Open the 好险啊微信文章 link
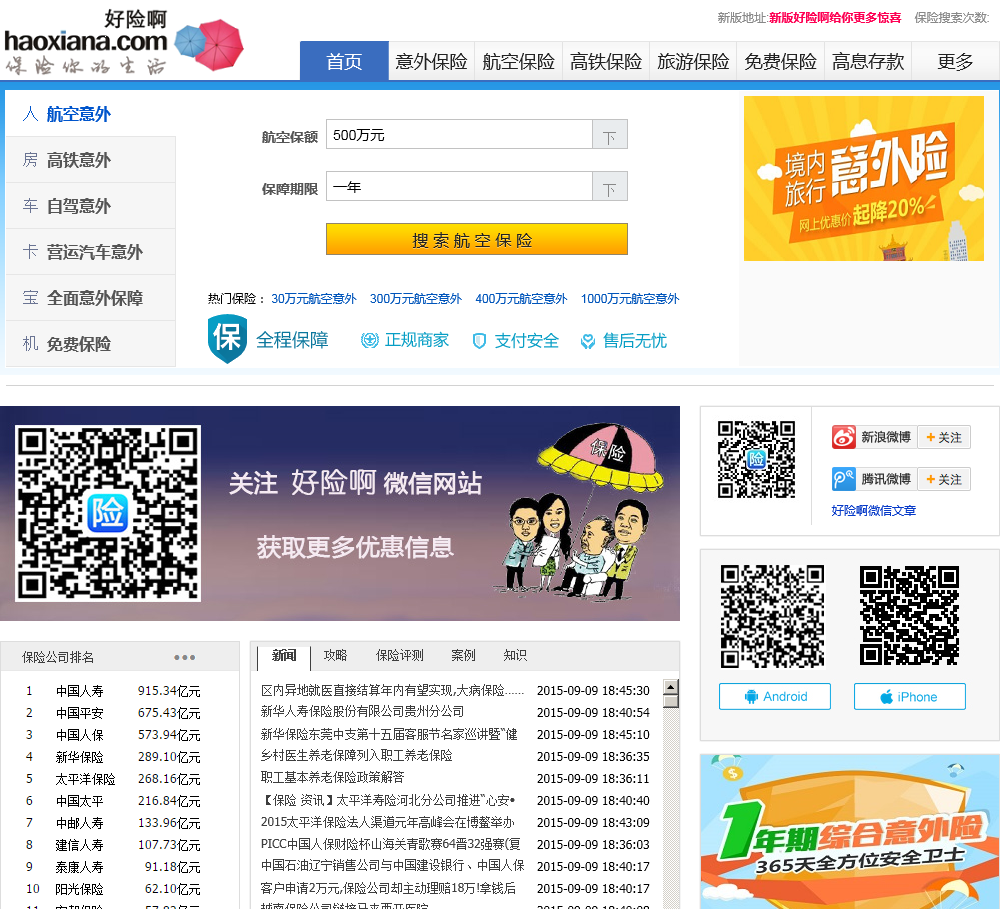The height and width of the screenshot is (909, 1000). [x=873, y=510]
